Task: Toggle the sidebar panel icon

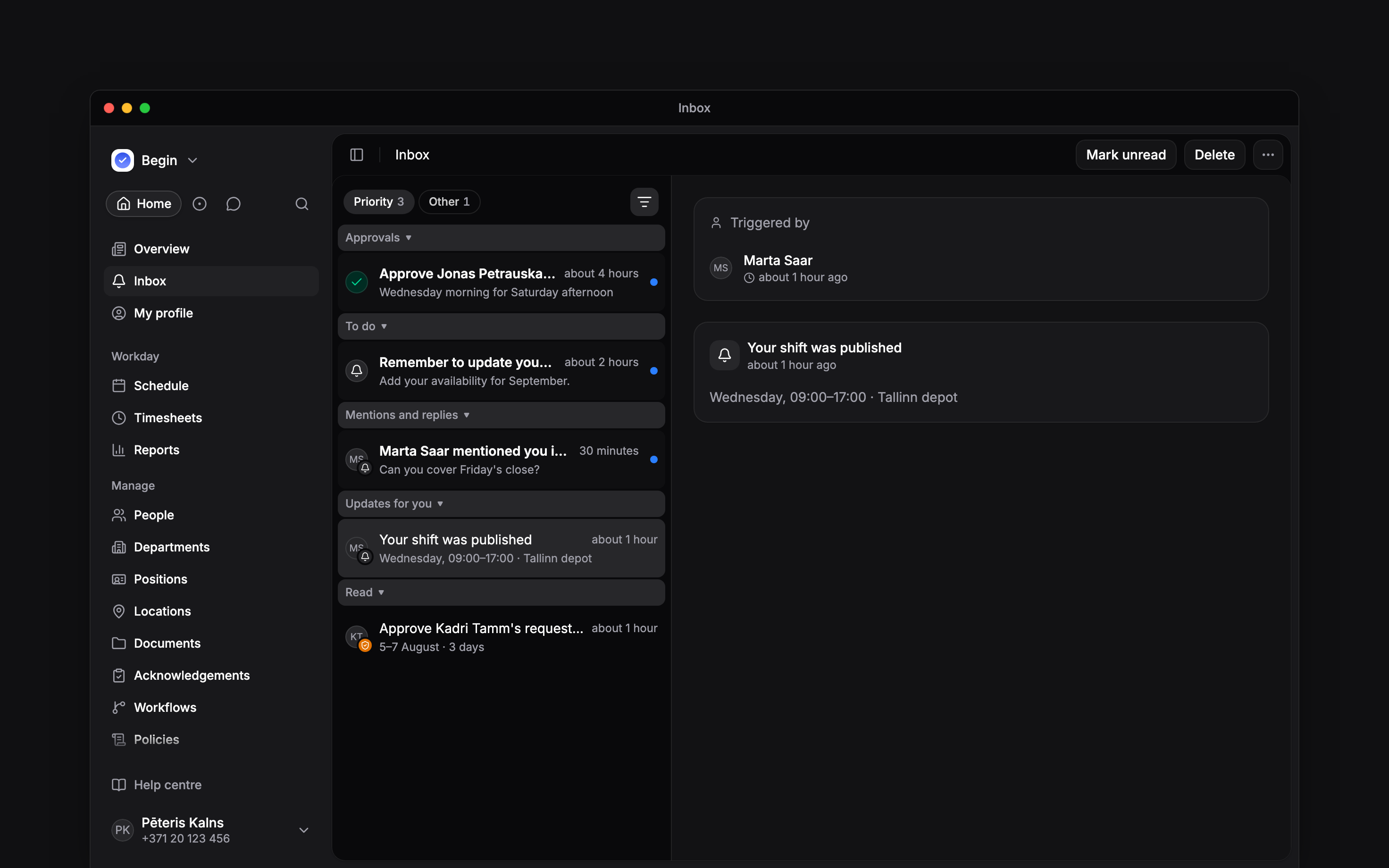Action: point(356,155)
